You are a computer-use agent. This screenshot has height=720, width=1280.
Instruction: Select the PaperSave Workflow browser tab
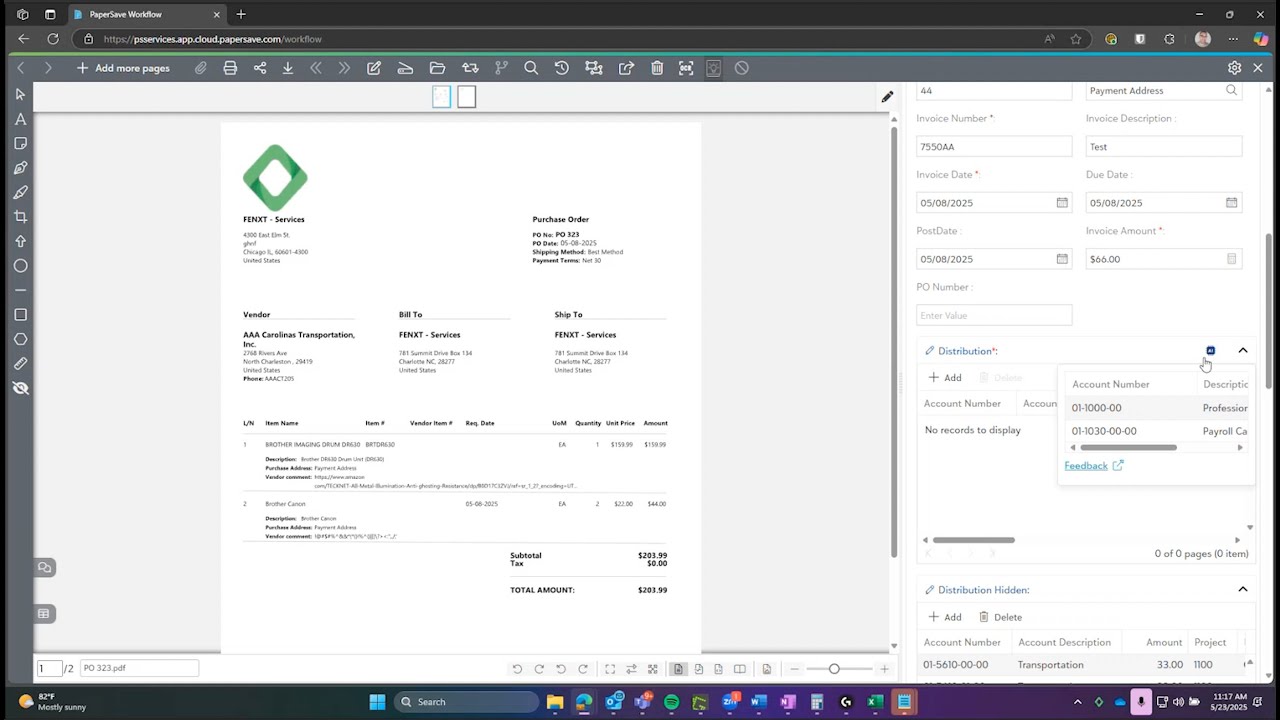tap(147, 14)
